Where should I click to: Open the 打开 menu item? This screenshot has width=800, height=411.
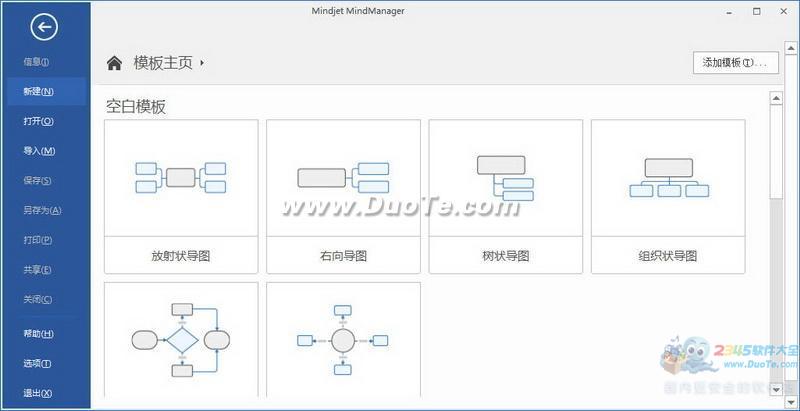point(38,121)
